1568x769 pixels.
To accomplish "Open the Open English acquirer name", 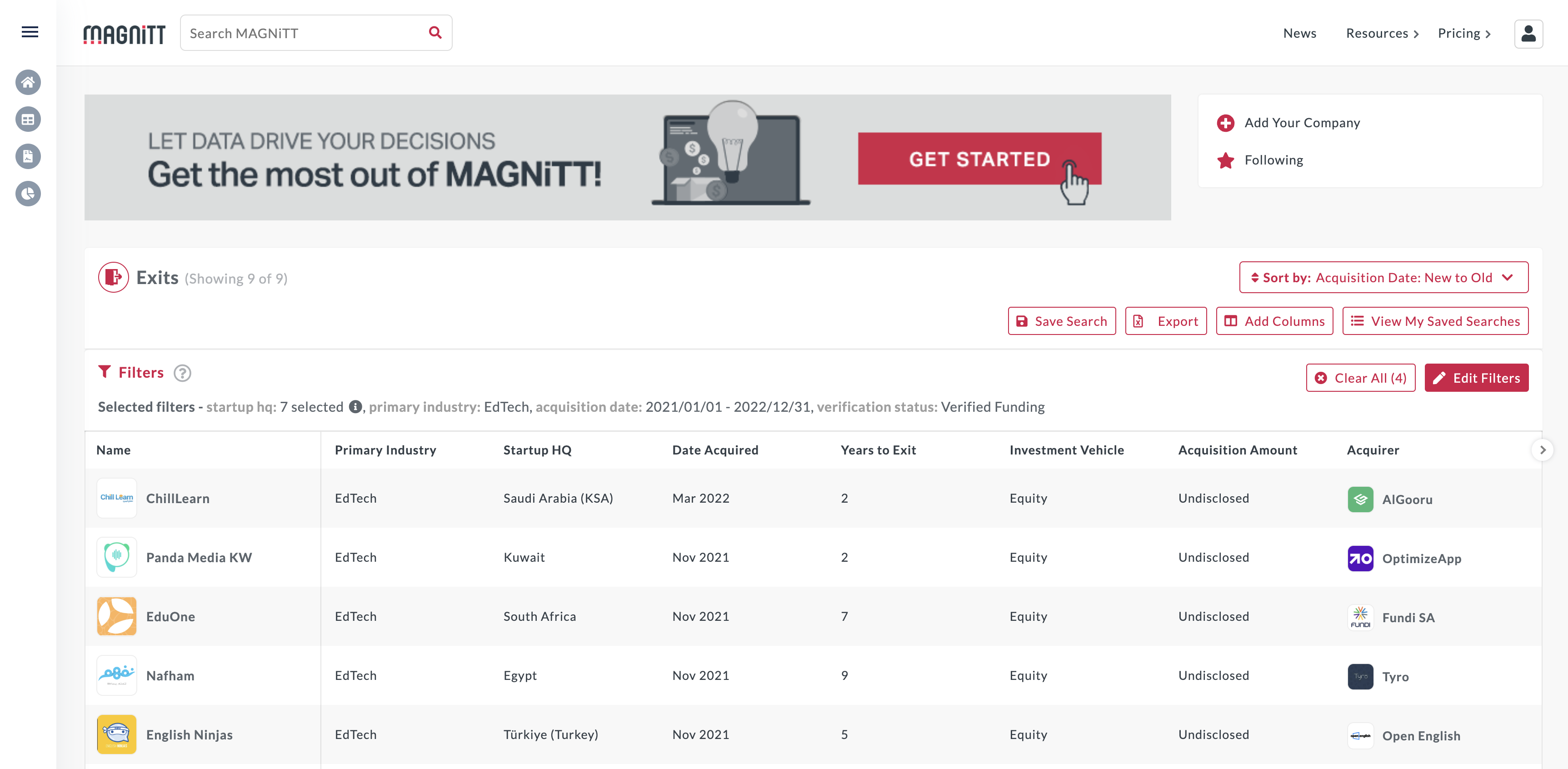I will 1421,735.
